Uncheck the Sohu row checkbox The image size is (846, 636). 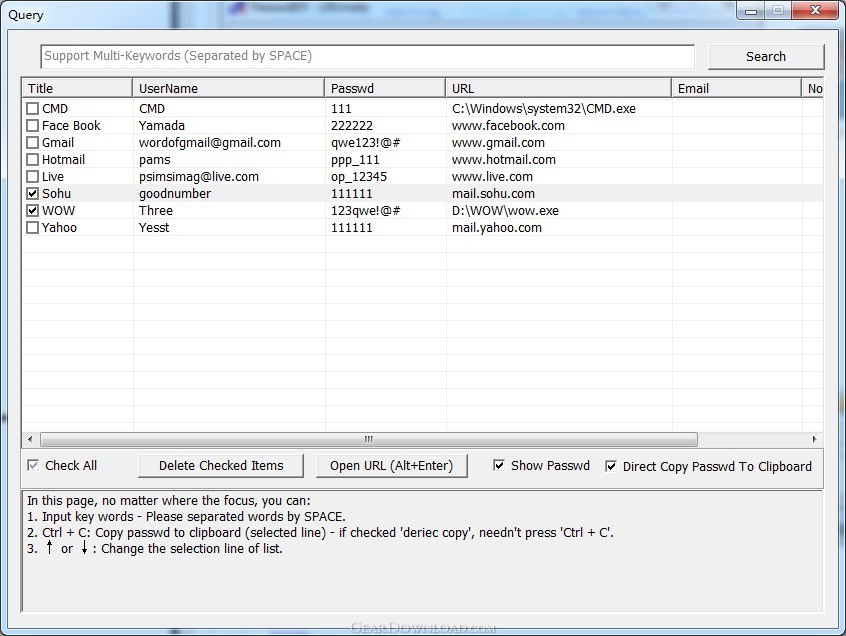pyautogui.click(x=32, y=194)
